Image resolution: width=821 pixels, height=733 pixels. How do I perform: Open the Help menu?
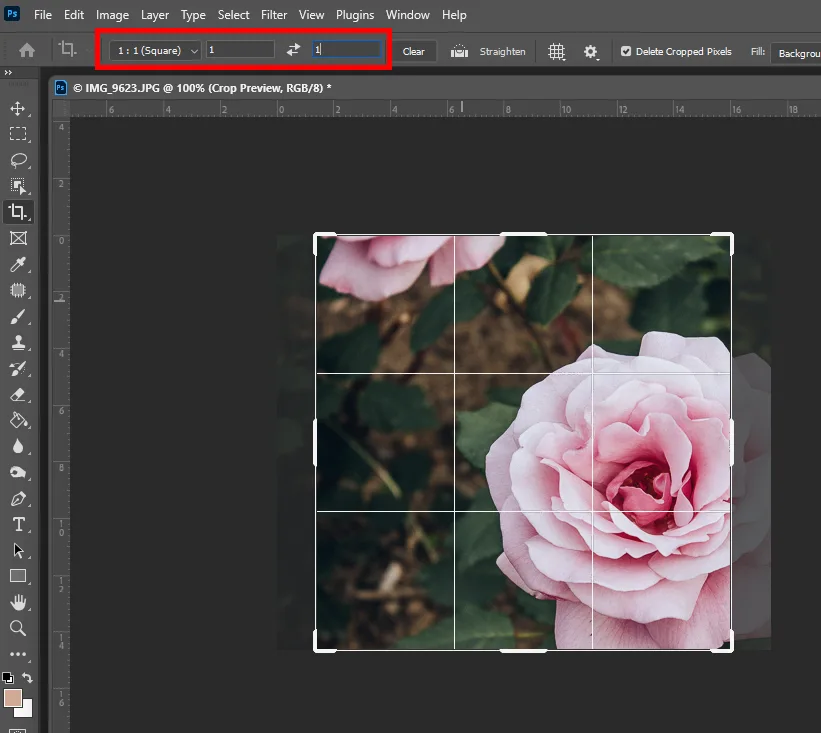(x=454, y=15)
